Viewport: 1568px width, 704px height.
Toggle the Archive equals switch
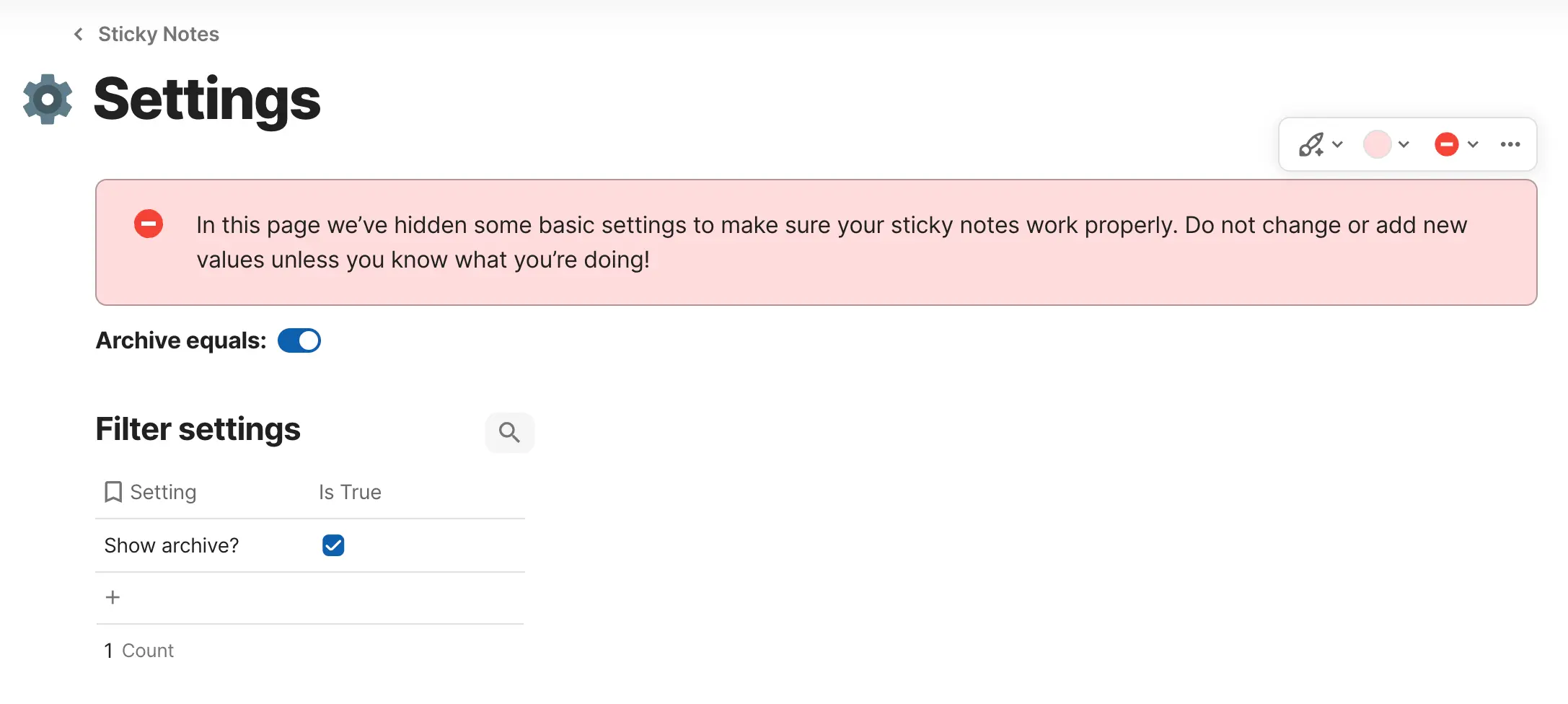(x=299, y=340)
